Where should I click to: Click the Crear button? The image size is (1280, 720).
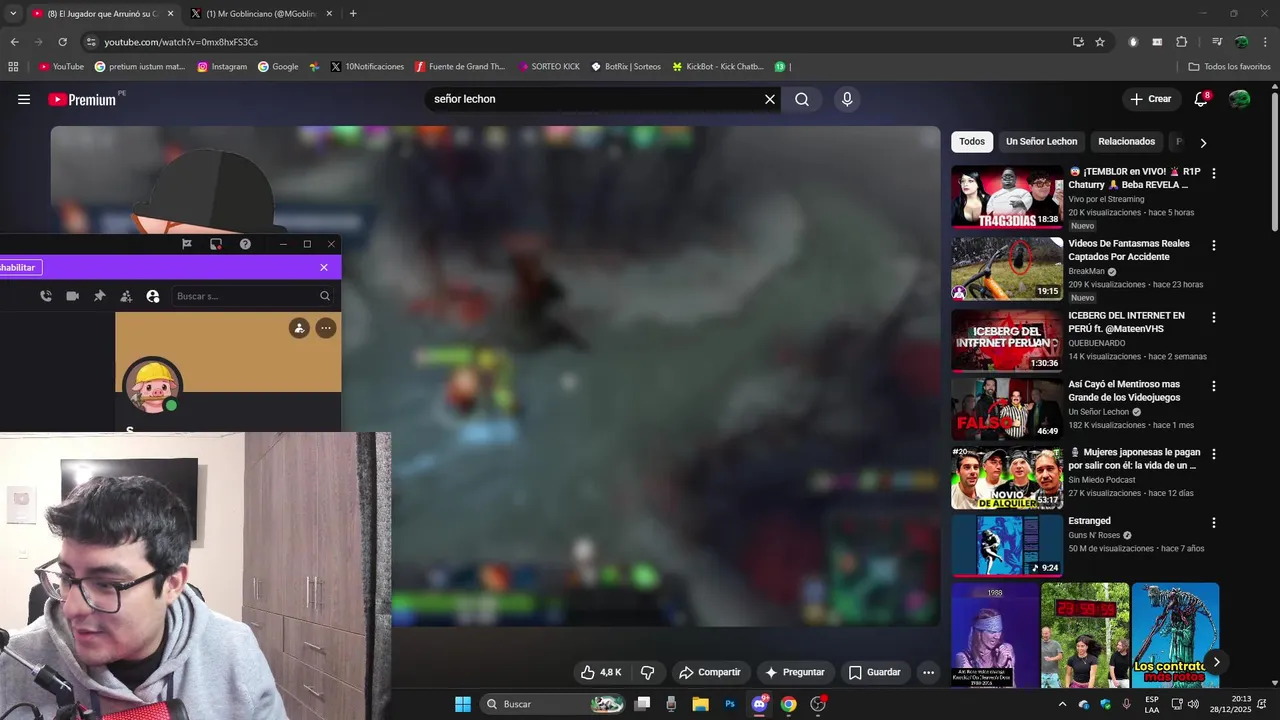pyautogui.click(x=1150, y=99)
